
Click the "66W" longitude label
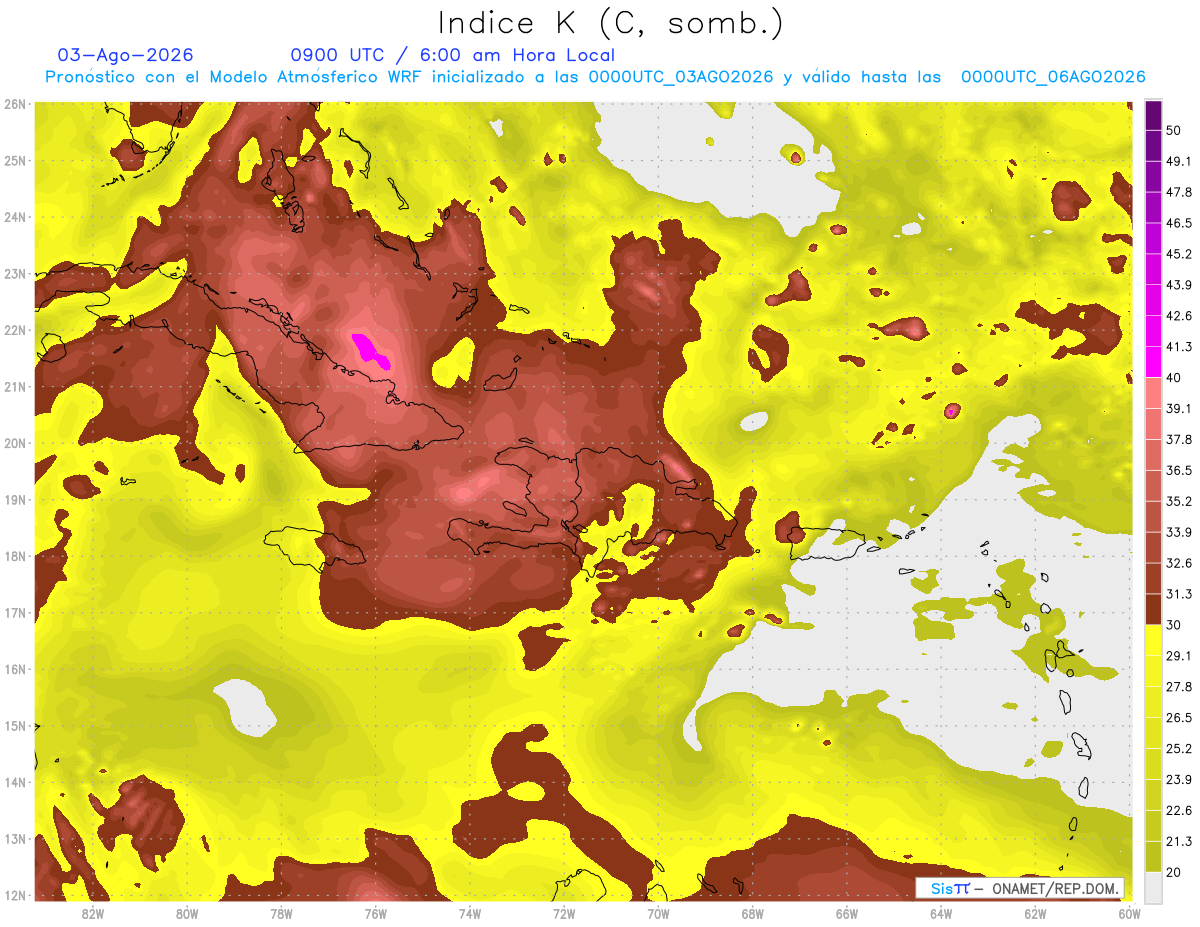[x=847, y=913]
